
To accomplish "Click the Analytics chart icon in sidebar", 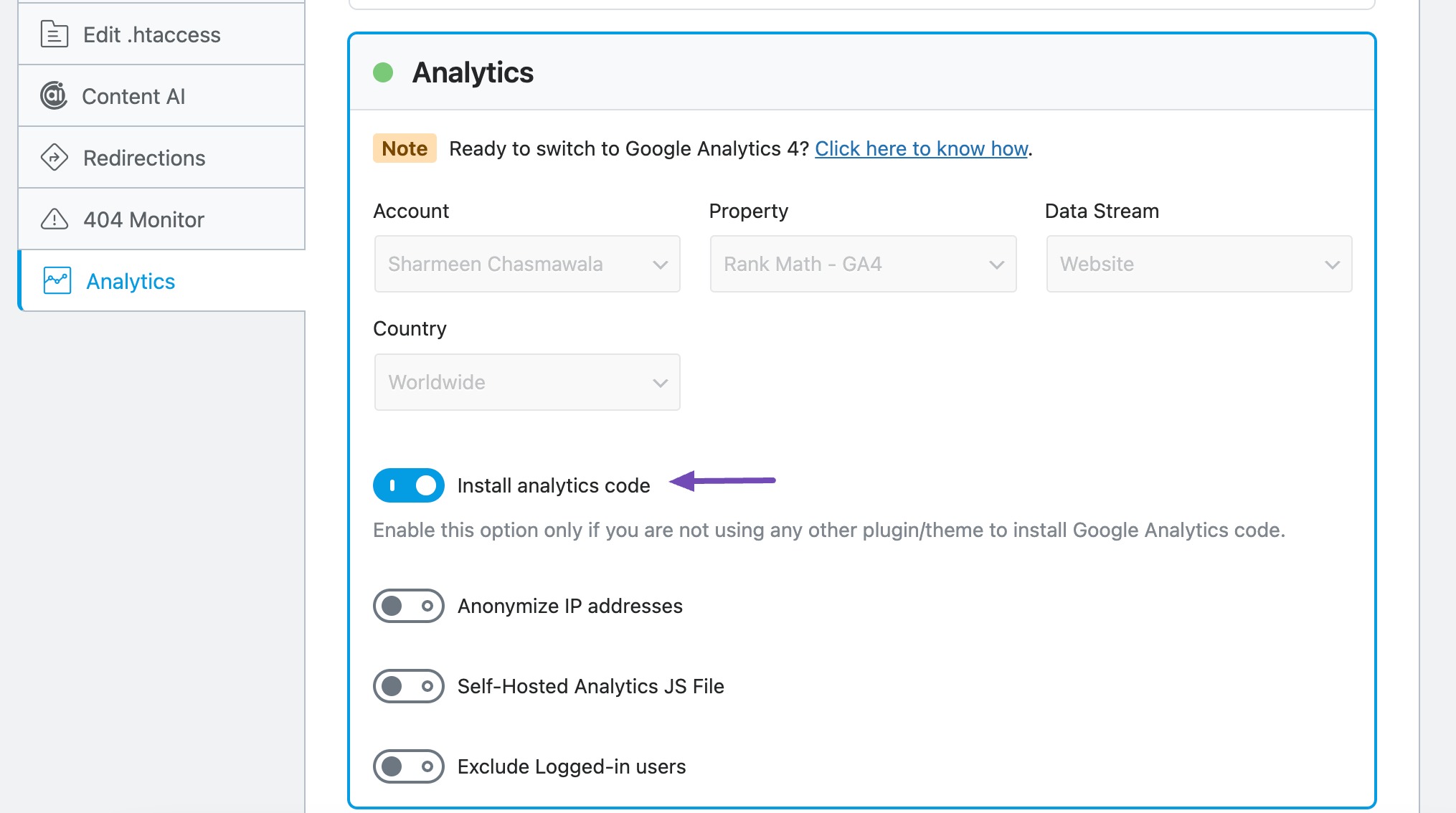I will coord(55,280).
